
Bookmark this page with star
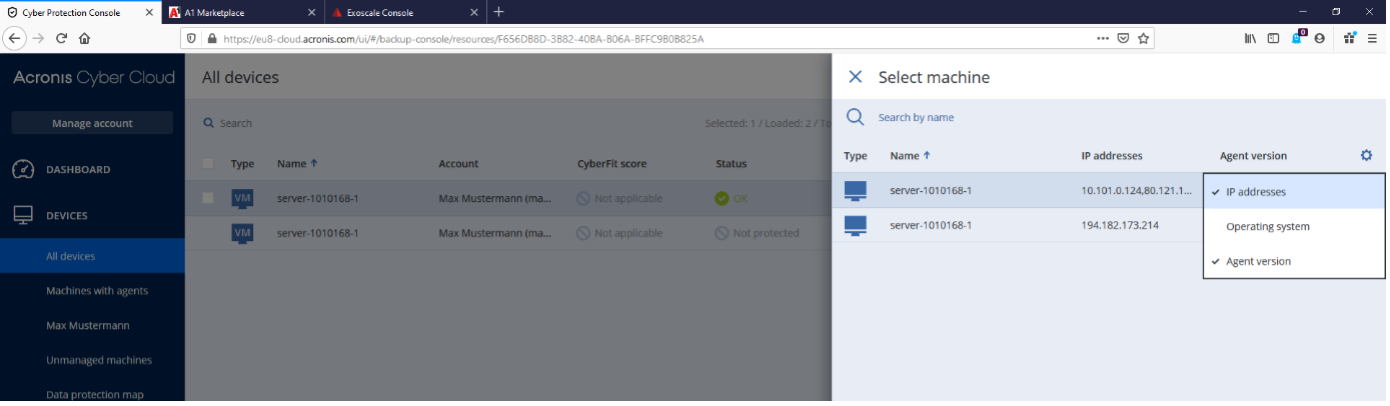tap(1144, 38)
